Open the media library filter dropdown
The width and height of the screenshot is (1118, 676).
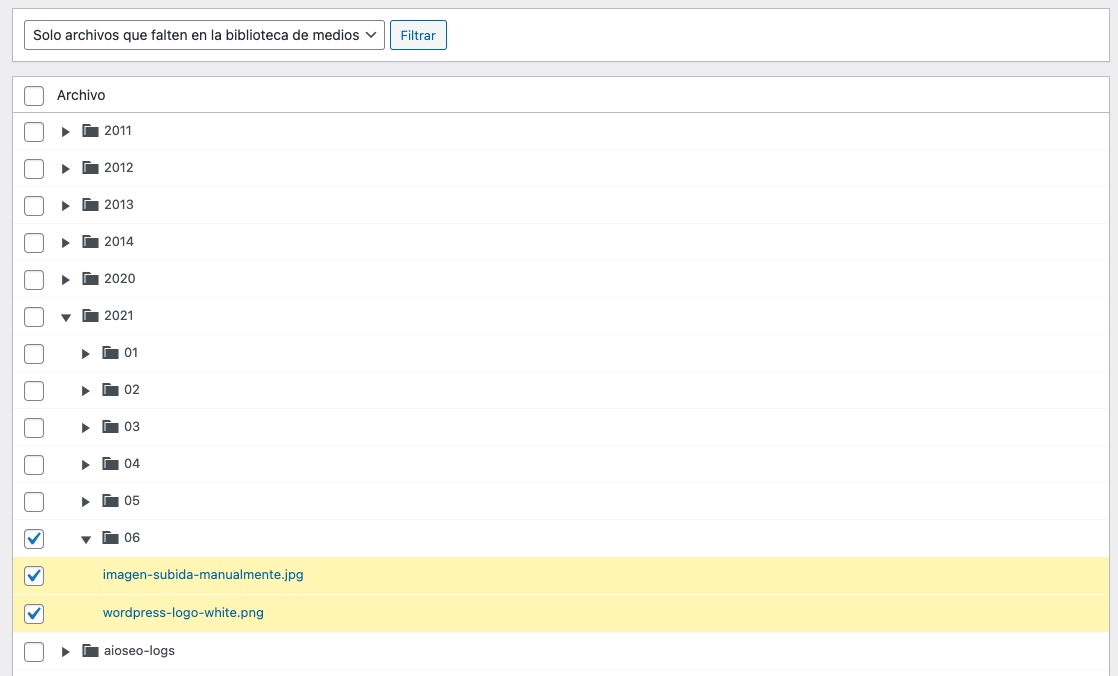tap(204, 35)
